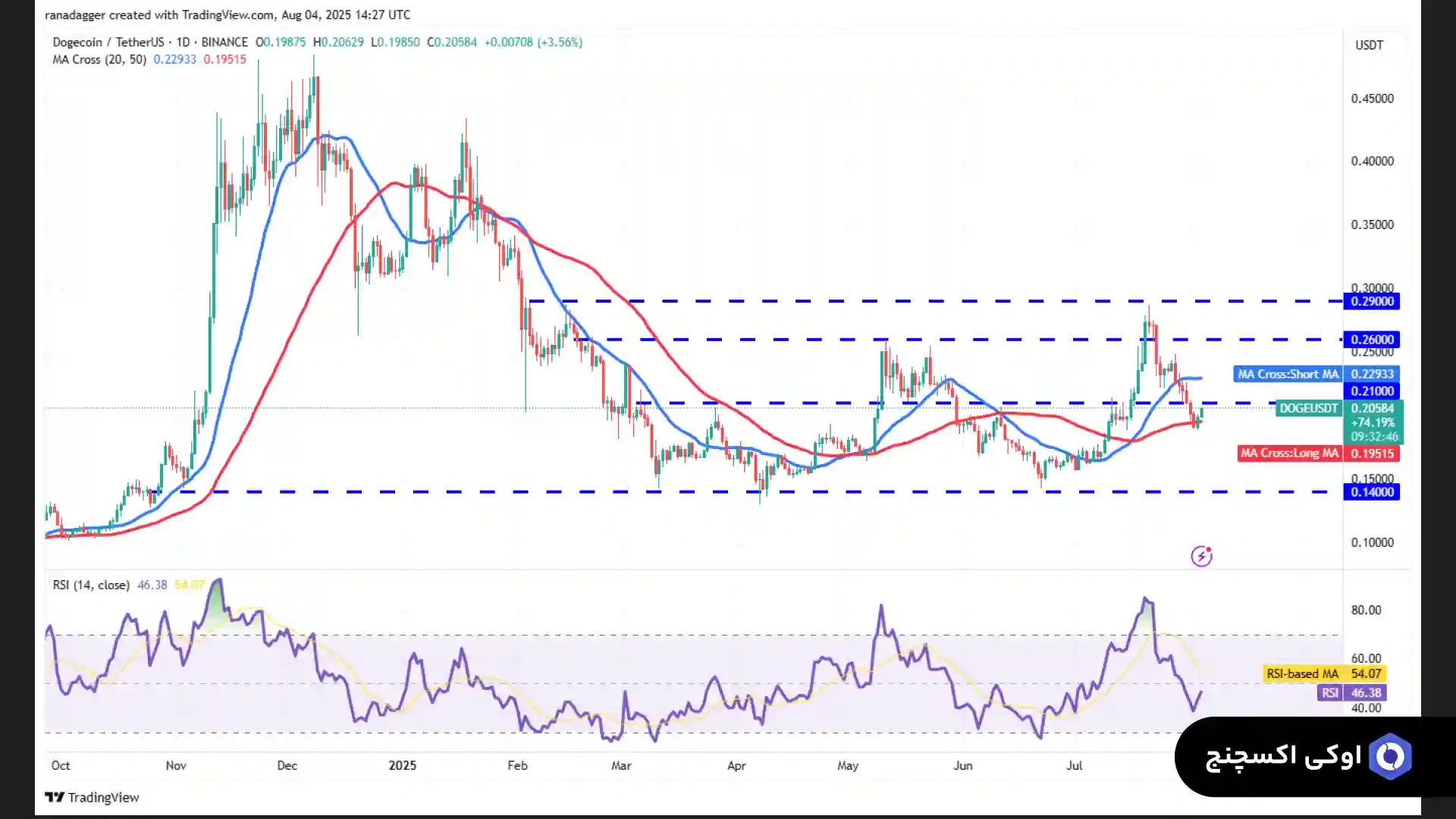
Task: Click the DOGEUSDT green price tag
Action: point(1308,408)
